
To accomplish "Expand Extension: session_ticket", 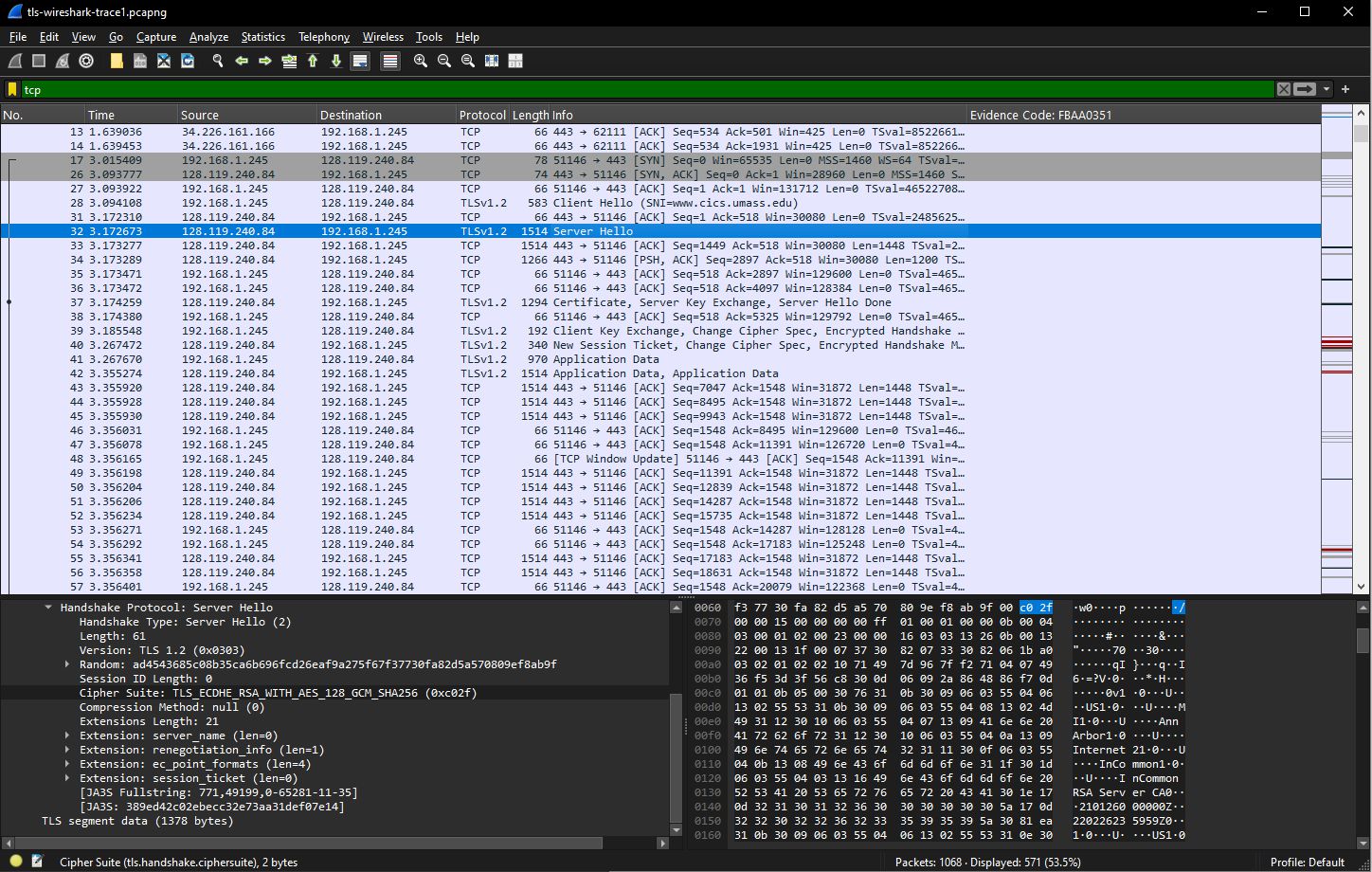I will 67,778.
